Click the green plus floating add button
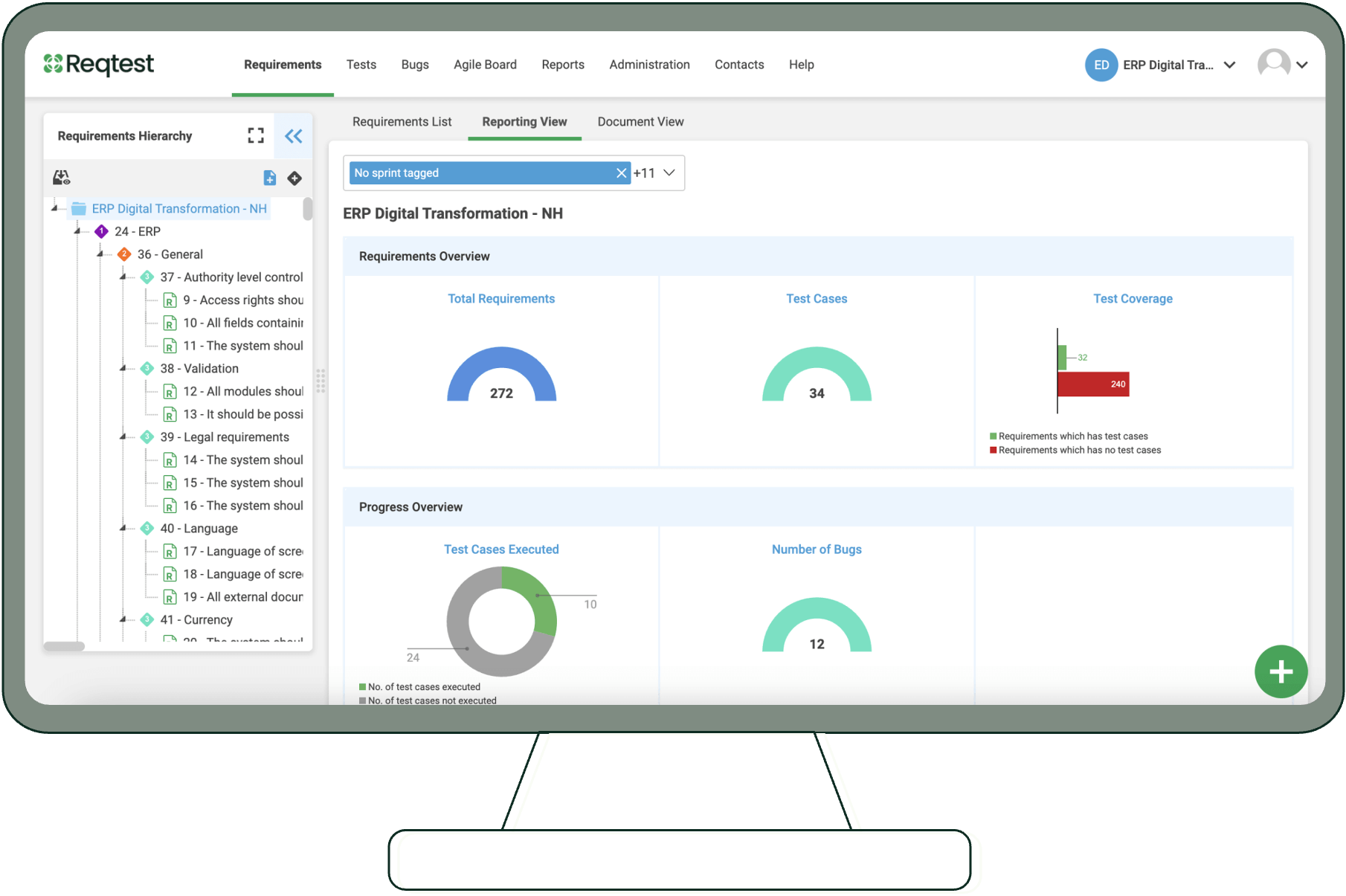This screenshot has height=896, width=1346. (x=1281, y=671)
